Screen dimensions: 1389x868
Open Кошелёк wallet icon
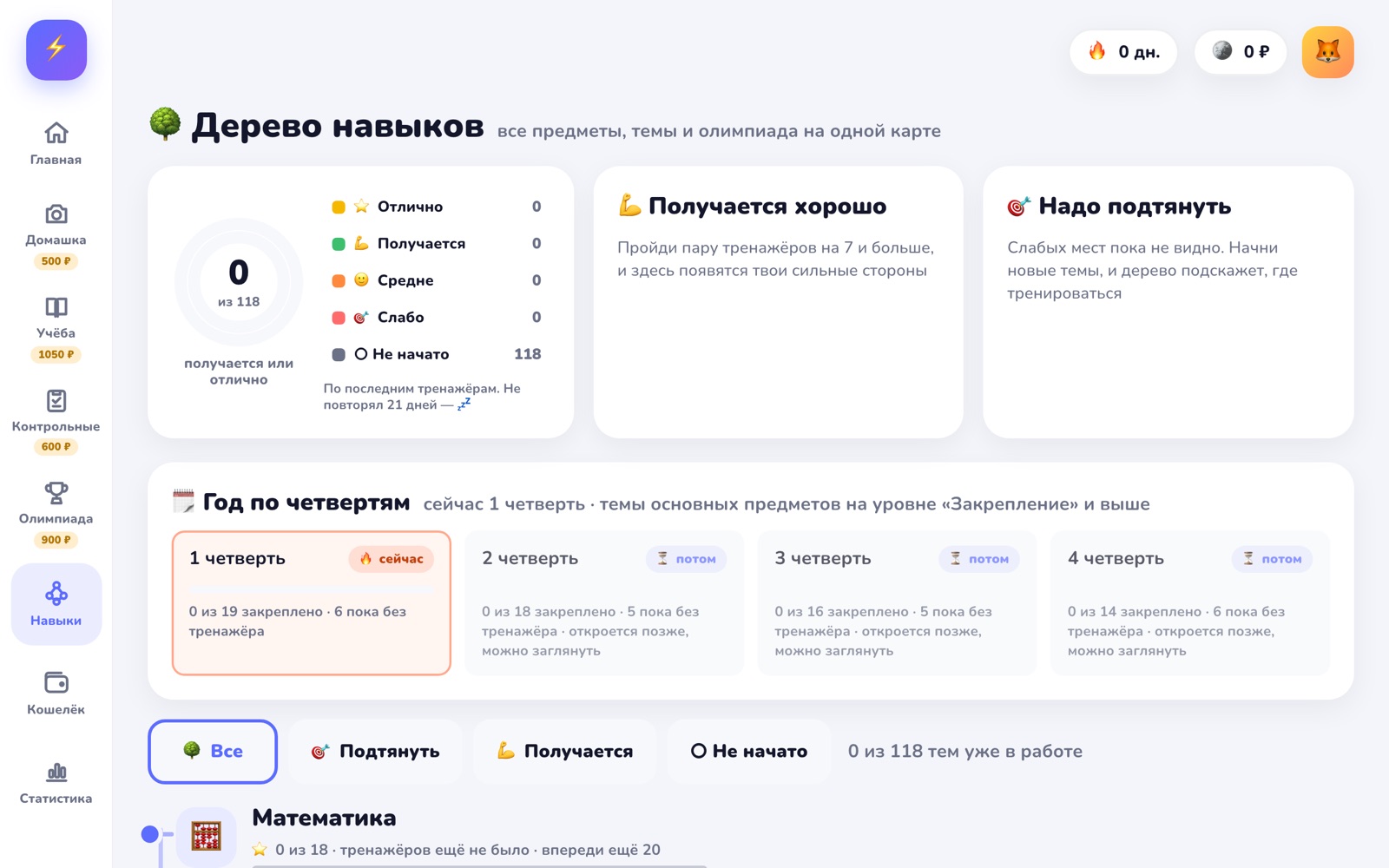(x=56, y=683)
